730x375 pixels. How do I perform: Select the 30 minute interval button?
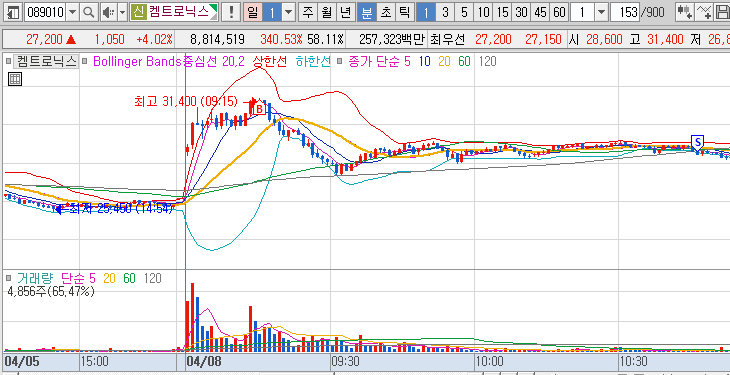point(521,13)
